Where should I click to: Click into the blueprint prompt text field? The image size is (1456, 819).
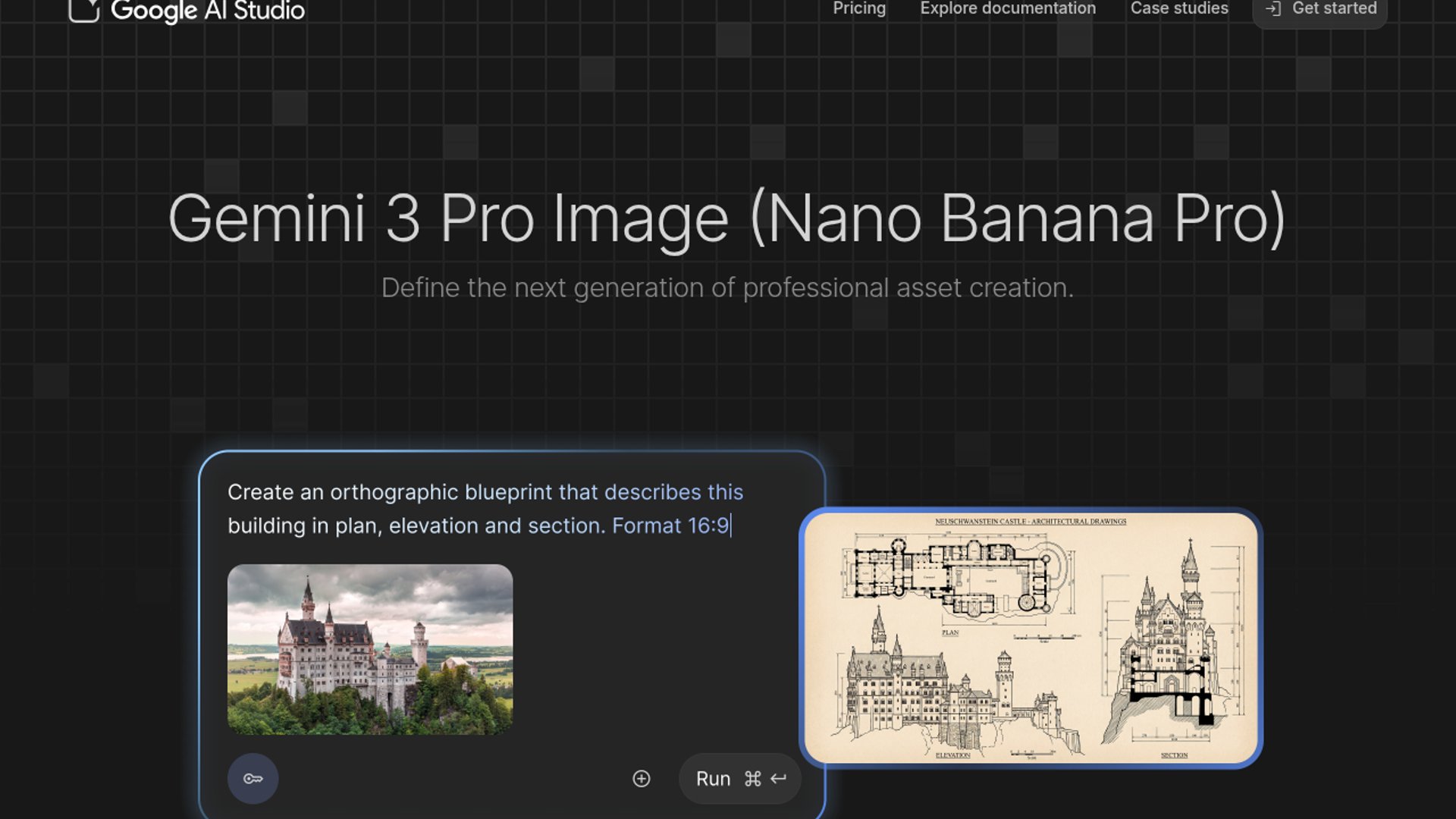[485, 508]
